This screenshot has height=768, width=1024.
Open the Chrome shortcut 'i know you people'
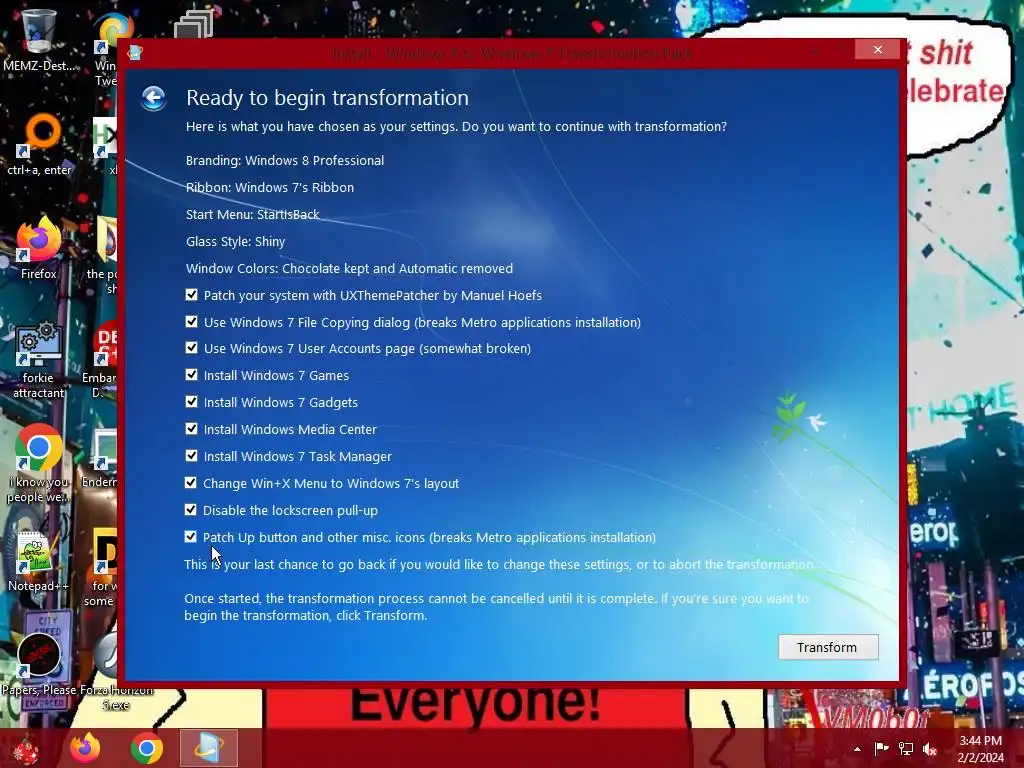[x=39, y=464]
